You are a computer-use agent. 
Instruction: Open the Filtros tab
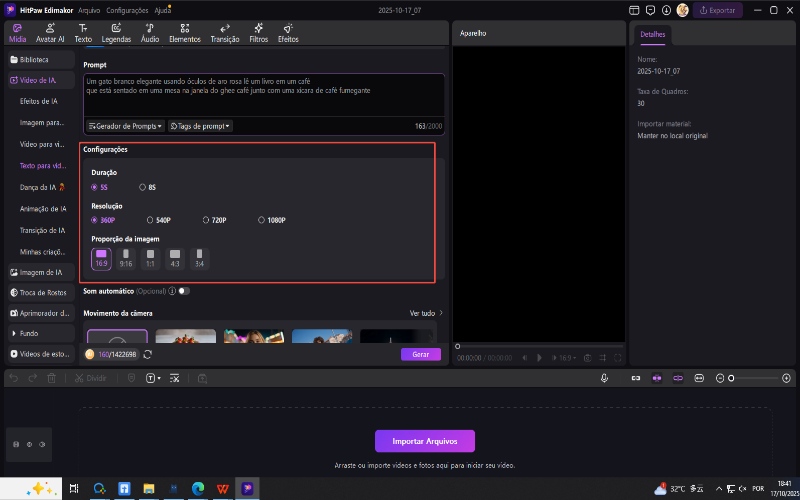point(259,33)
